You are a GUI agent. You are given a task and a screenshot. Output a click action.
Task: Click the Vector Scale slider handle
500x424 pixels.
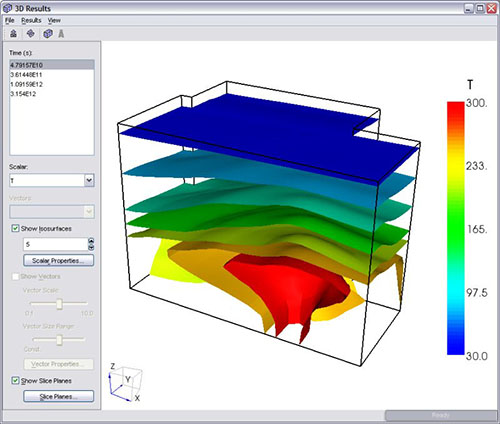point(59,304)
